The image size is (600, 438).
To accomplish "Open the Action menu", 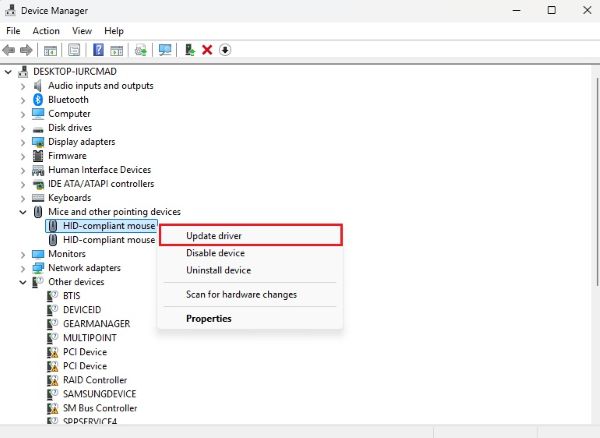I will (x=46, y=31).
